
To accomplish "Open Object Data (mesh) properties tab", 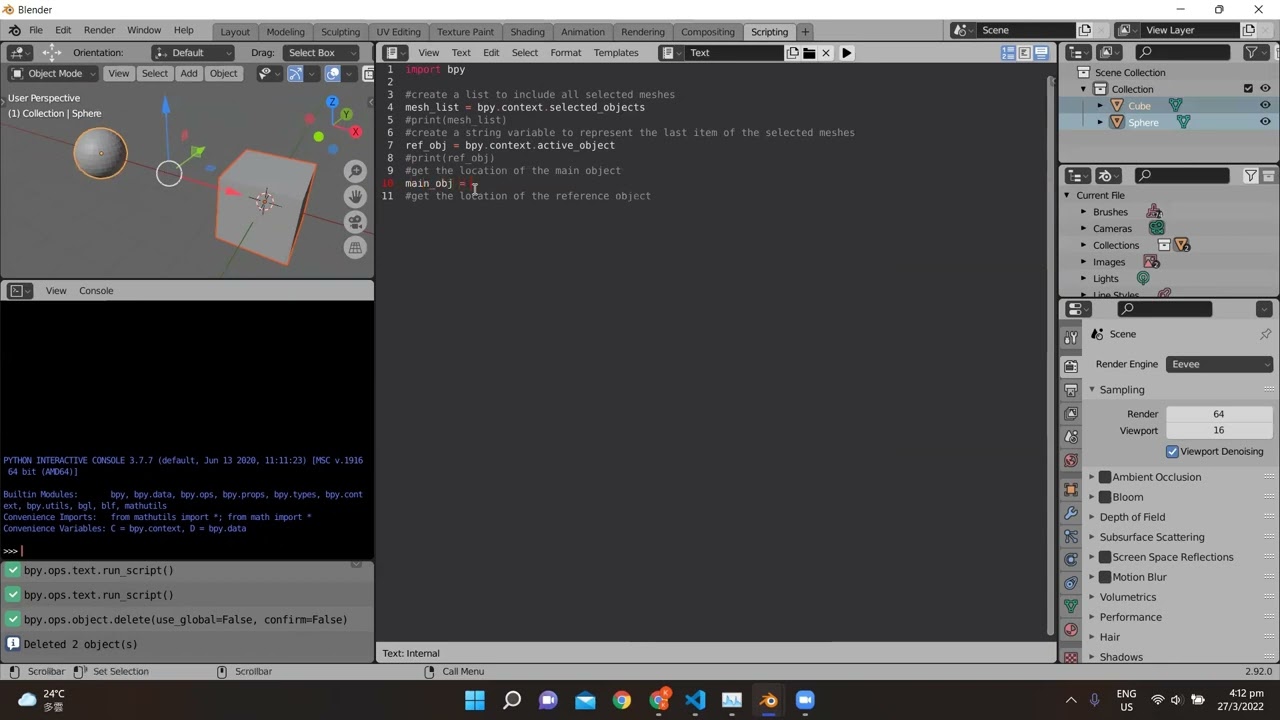I will click(1071, 607).
